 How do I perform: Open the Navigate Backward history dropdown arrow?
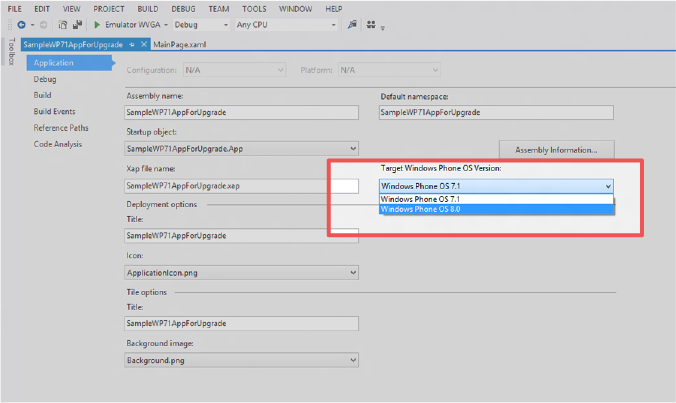(x=32, y=25)
